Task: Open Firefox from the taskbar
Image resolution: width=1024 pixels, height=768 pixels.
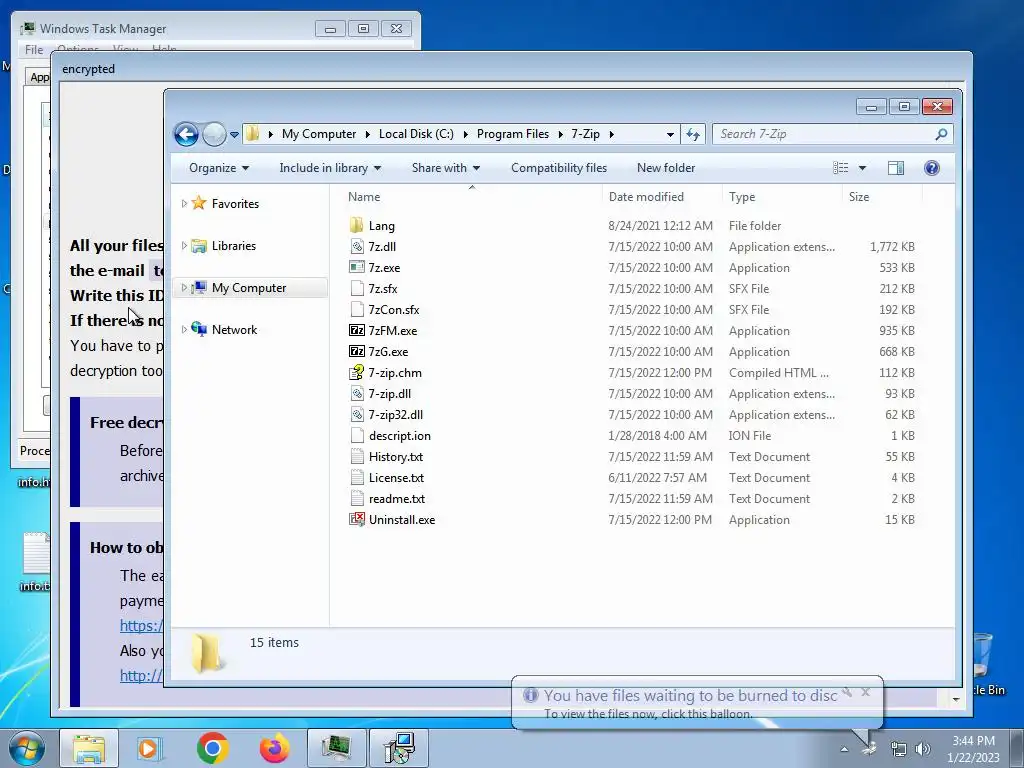Action: 274,748
